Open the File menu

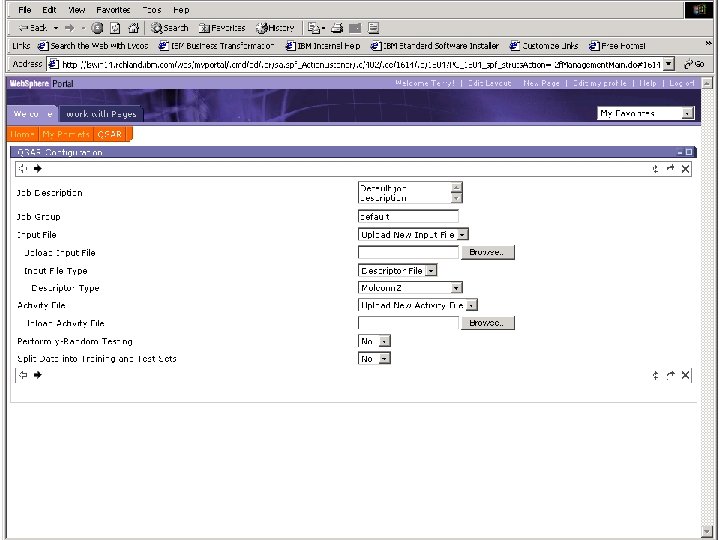25,10
